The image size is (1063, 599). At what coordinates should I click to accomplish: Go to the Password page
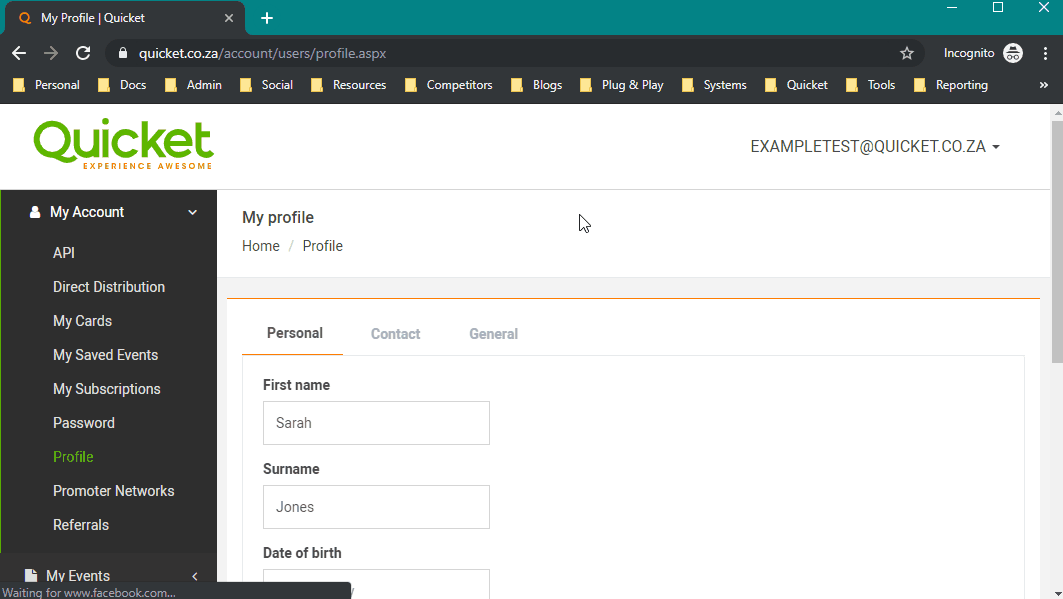(x=84, y=423)
